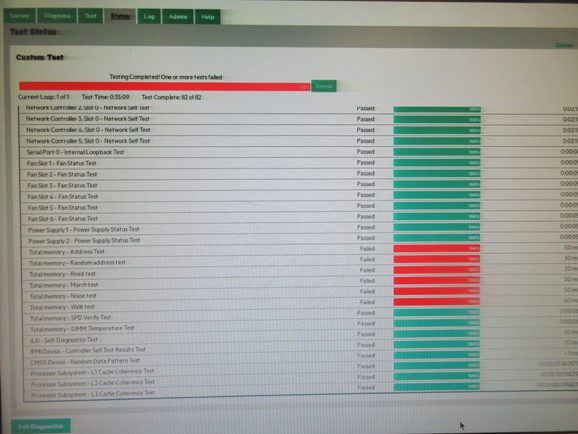Click the red progress bar for Noise test
This screenshot has width=578, height=434.
pos(437,291)
